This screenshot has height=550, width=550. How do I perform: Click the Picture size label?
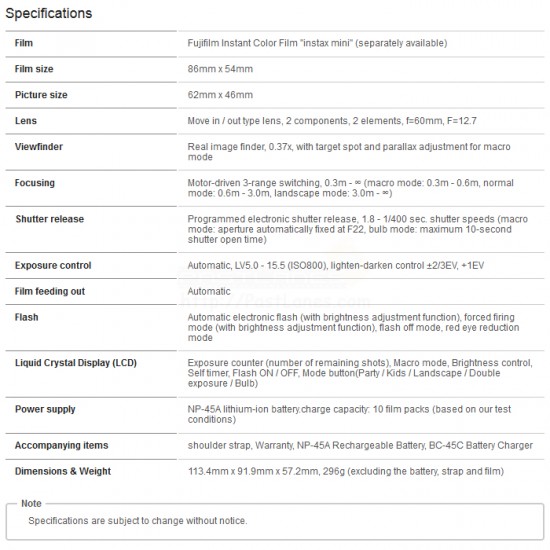click(41, 95)
